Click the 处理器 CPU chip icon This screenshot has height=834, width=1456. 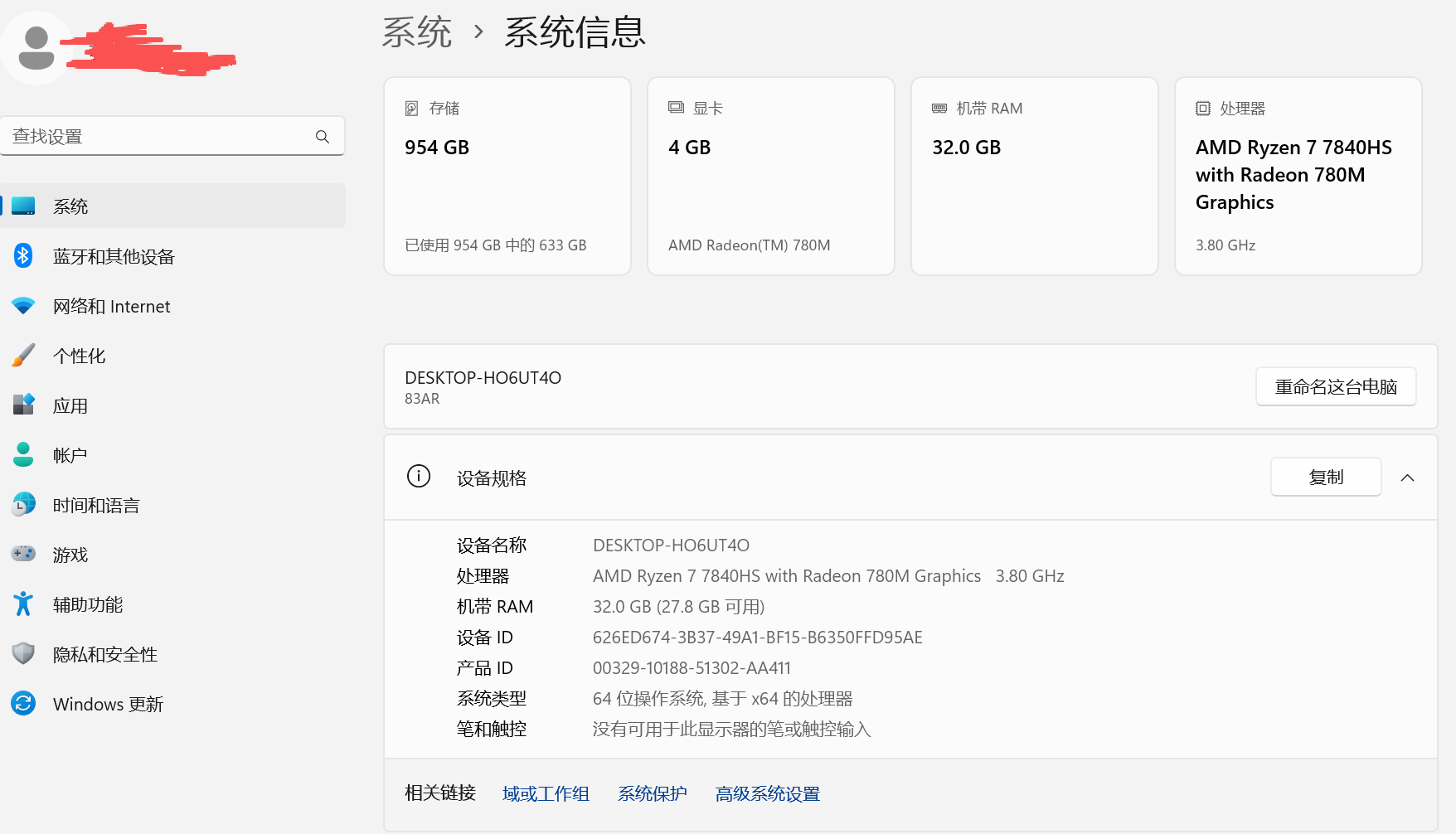click(x=1203, y=109)
